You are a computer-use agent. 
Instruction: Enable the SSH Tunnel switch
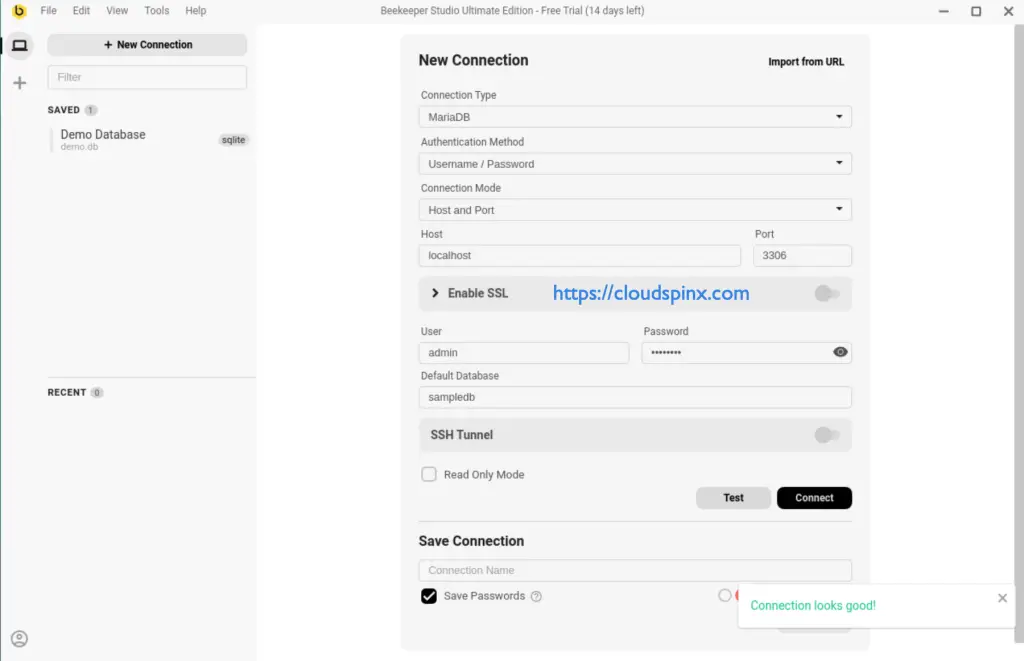point(826,435)
